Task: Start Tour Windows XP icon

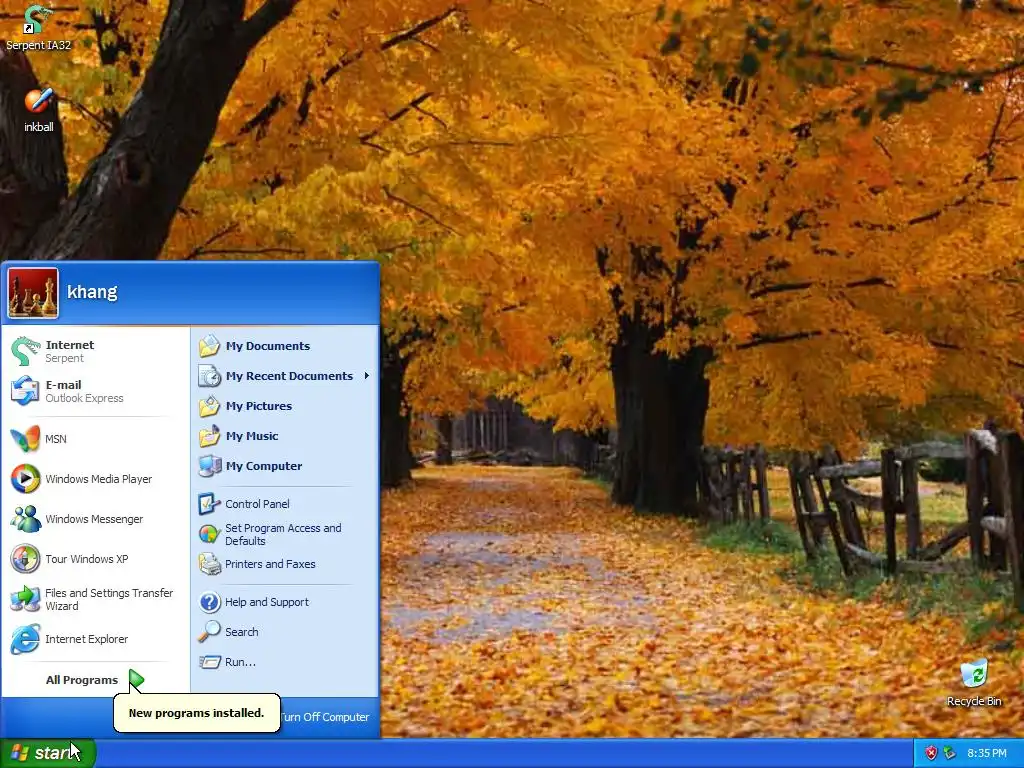Action: (x=25, y=559)
